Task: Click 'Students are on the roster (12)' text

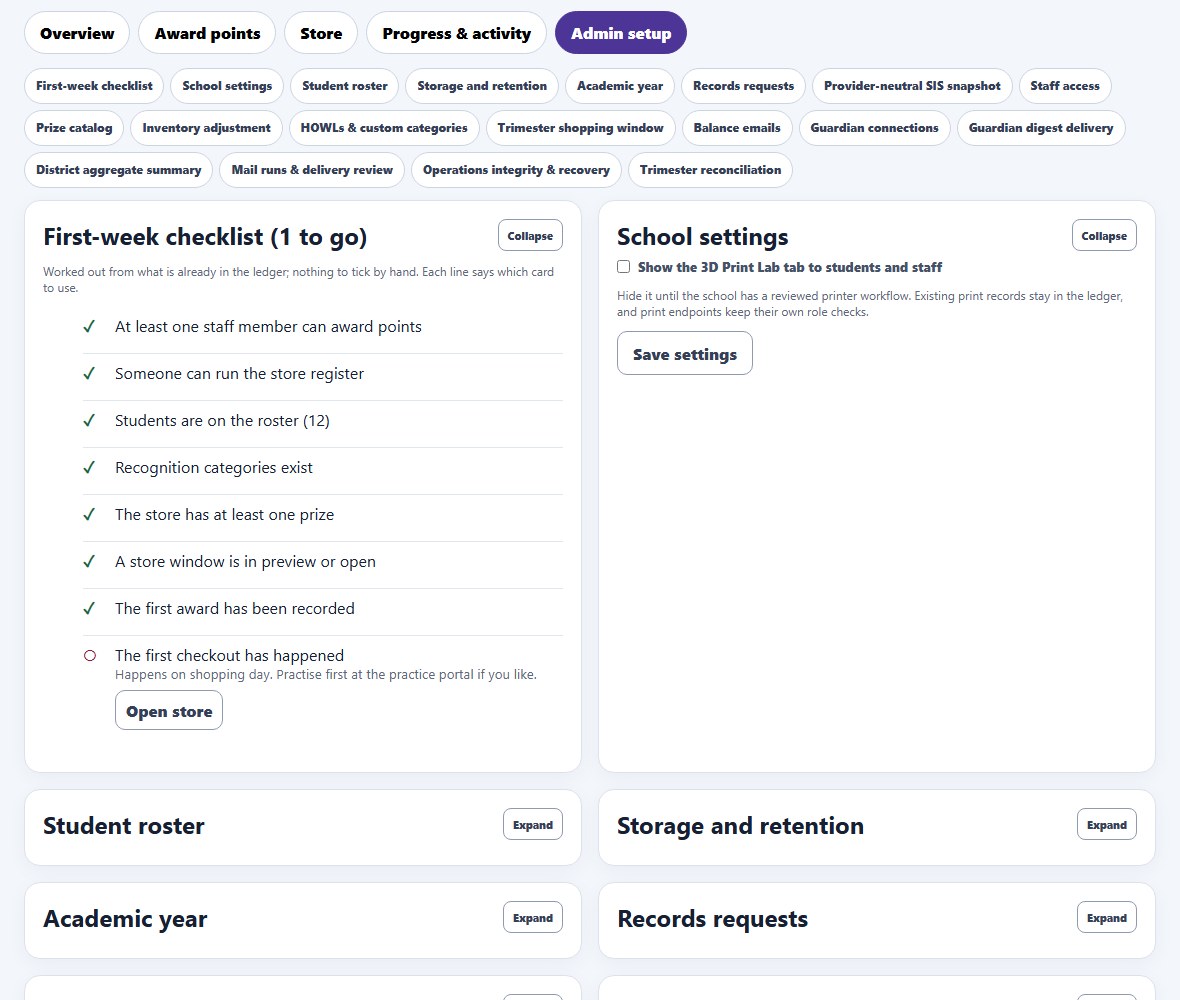Action: point(222,421)
